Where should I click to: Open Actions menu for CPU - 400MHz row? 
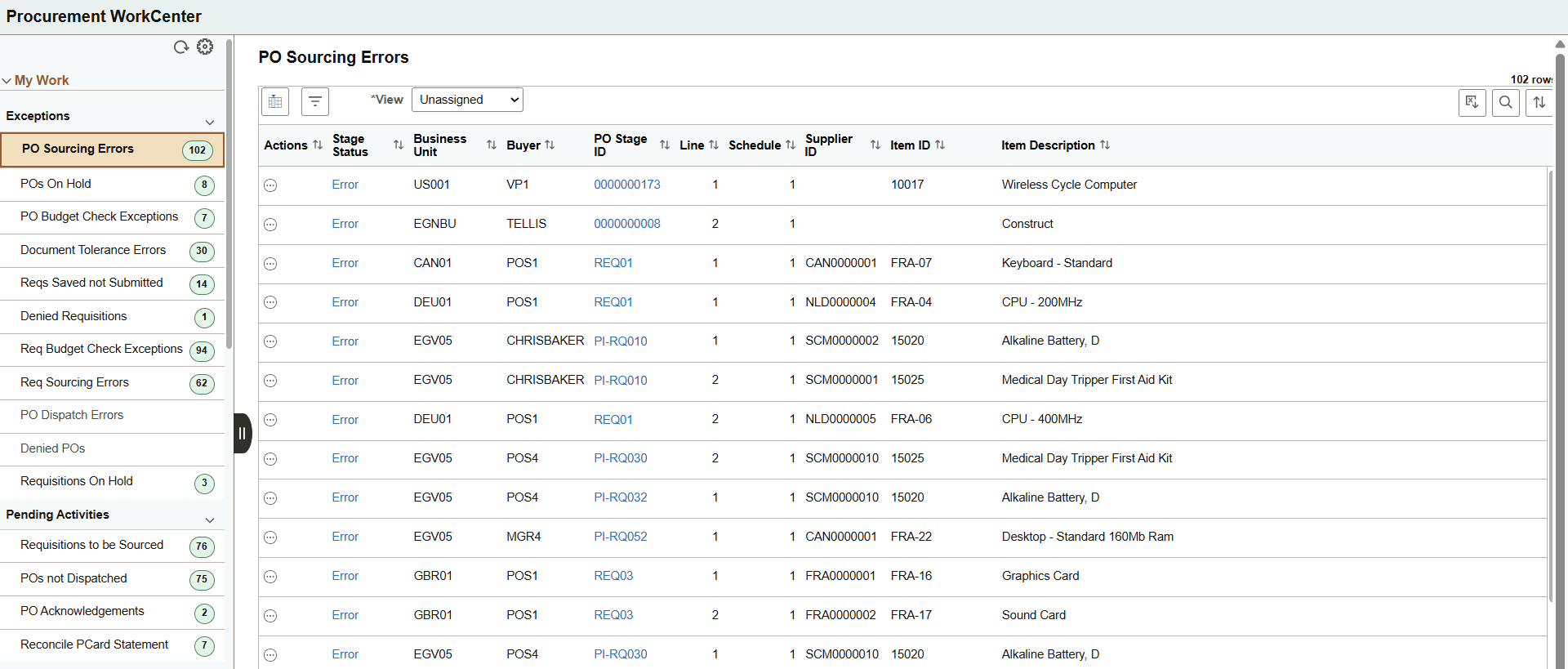point(270,420)
